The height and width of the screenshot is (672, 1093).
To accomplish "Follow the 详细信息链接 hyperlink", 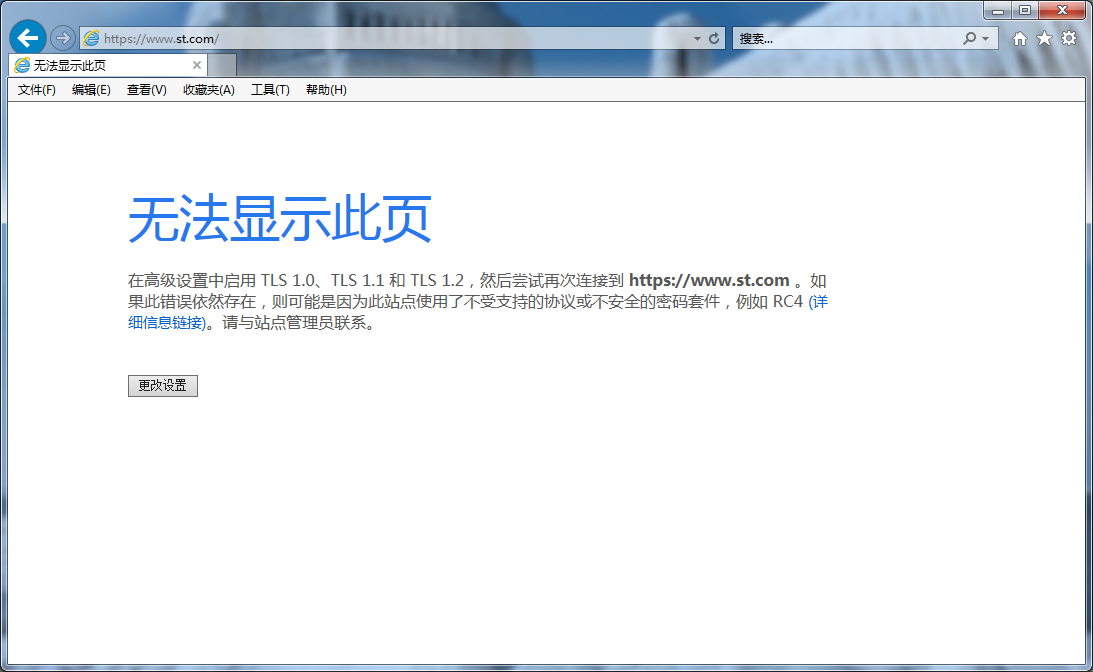I will pyautogui.click(x=167, y=323).
